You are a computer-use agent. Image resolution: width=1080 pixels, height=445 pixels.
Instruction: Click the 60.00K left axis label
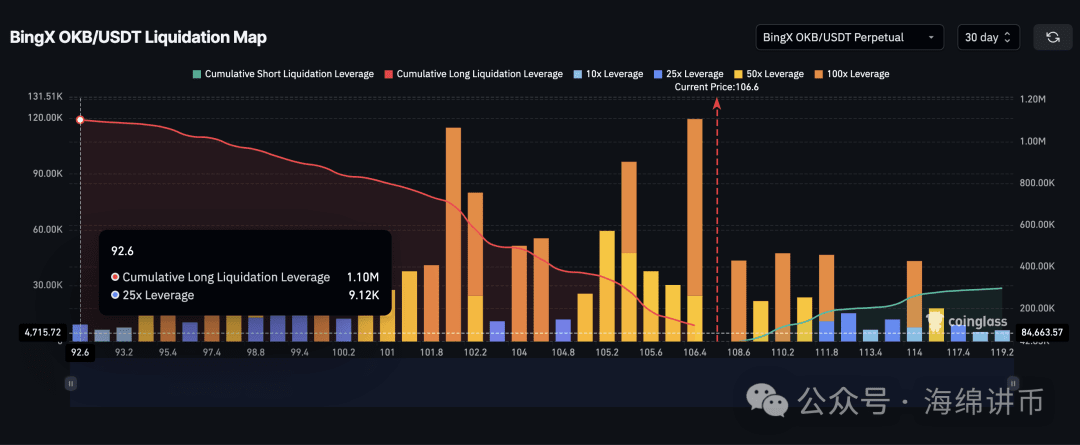pos(46,229)
